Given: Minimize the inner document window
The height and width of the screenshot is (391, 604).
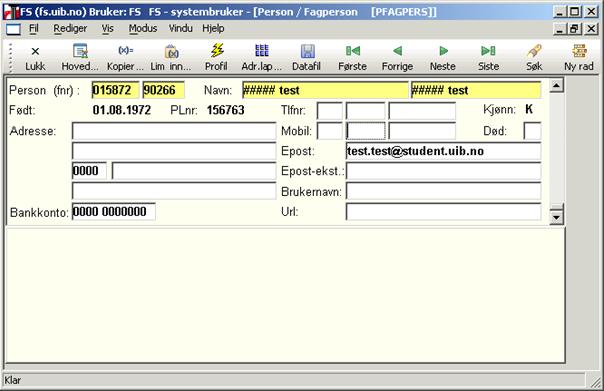Looking at the screenshot, I should (560, 29).
